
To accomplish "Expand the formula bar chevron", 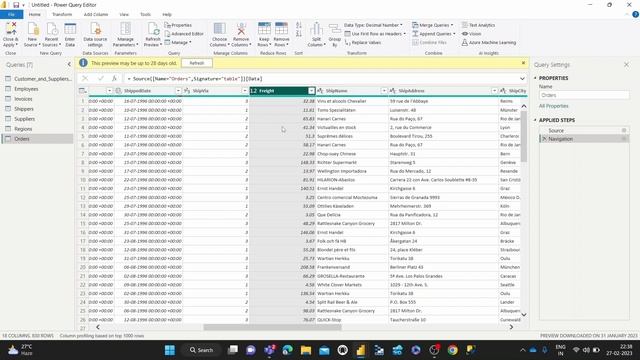I will point(522,78).
